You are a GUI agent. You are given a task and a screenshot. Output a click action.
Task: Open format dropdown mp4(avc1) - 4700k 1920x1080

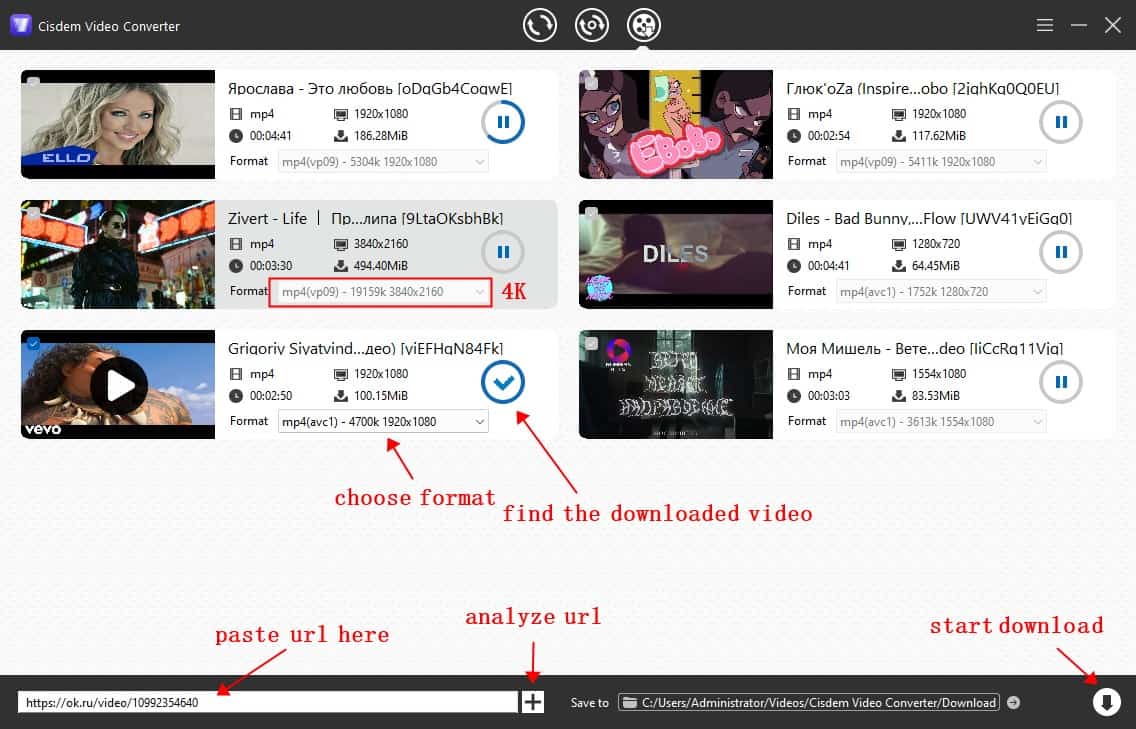click(383, 422)
